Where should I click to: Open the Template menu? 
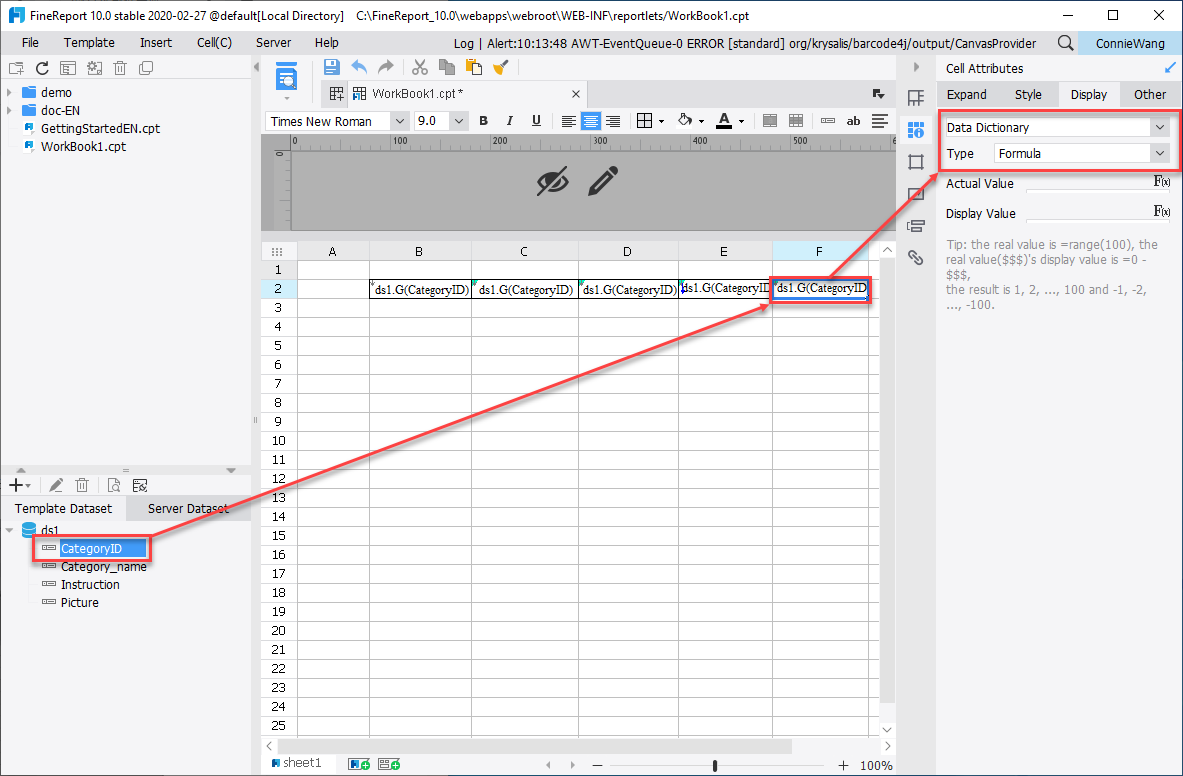(x=88, y=42)
